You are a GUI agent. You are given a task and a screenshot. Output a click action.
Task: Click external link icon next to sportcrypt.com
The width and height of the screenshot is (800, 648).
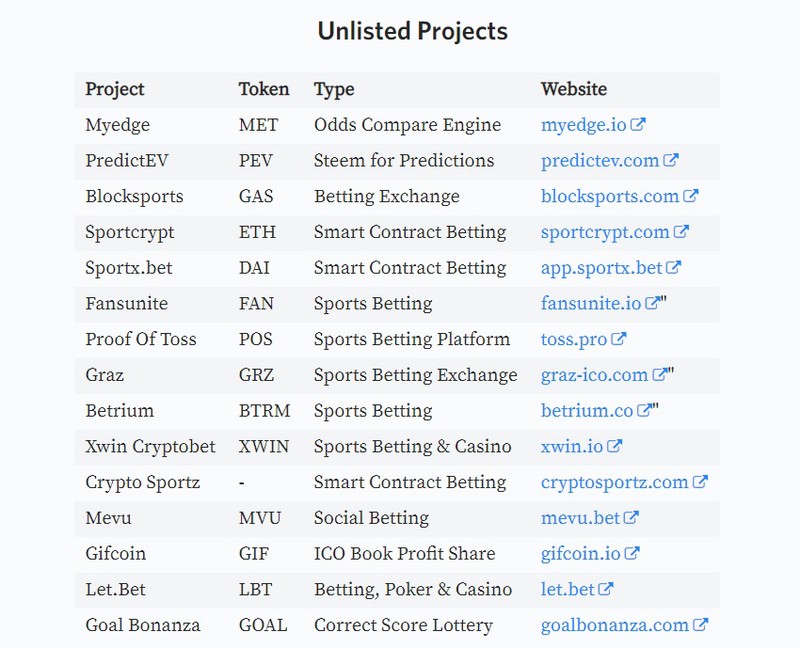[681, 232]
